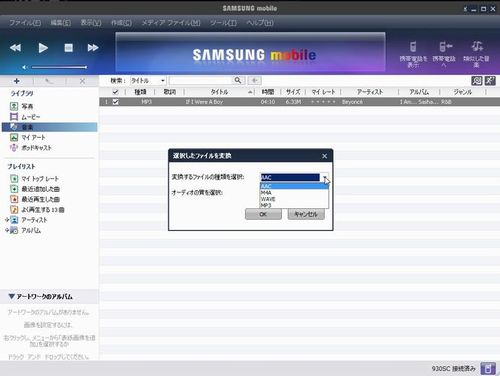
Task: Sort by the 時間 column header
Action: [267, 92]
